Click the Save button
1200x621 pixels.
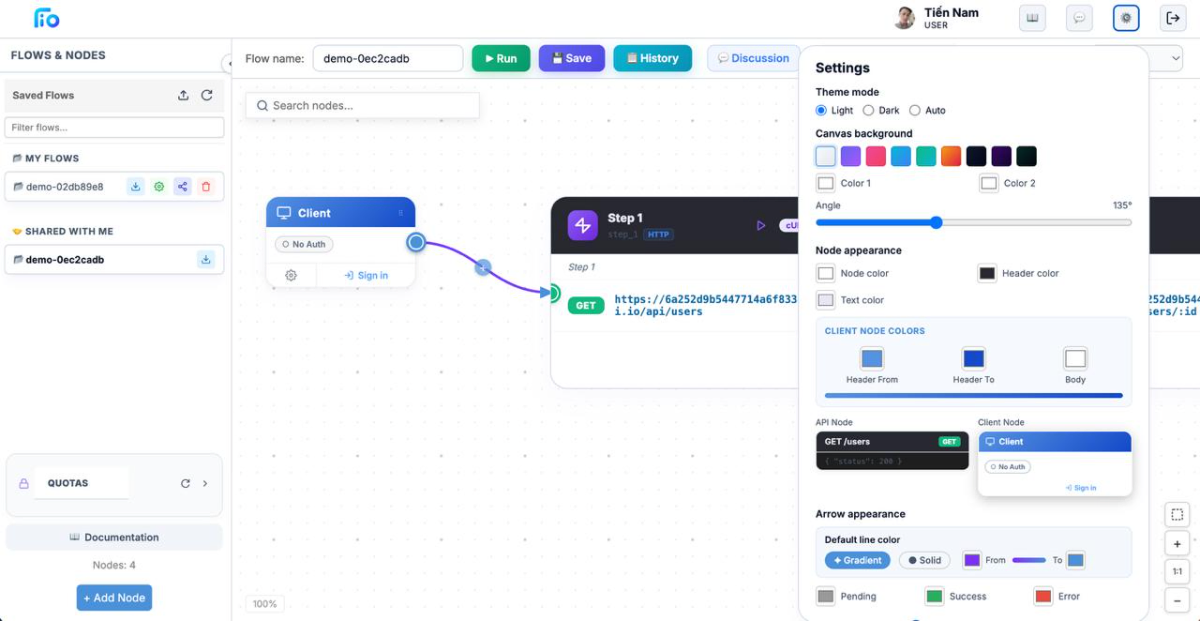[x=572, y=58]
